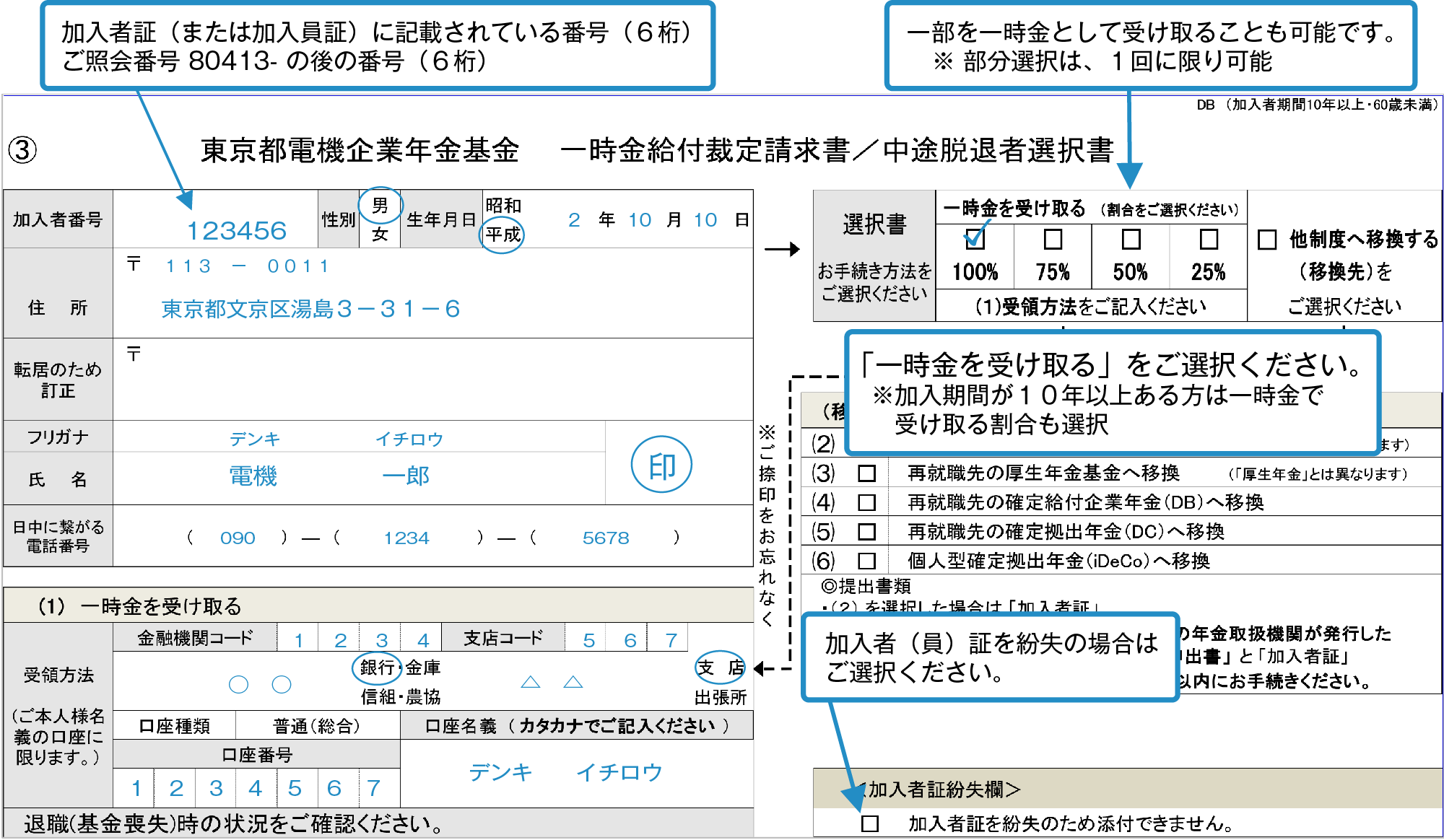Viewport: 1444px width, 840px height.
Task: Click account holder name イチロウ
Action: [x=619, y=773]
